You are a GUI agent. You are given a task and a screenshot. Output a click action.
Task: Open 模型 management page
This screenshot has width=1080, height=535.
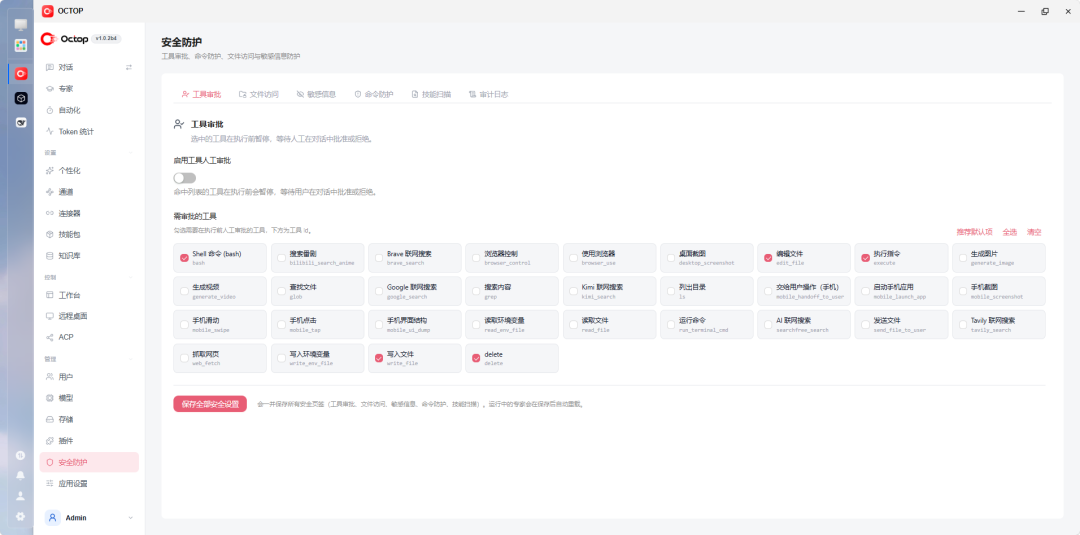(89, 398)
